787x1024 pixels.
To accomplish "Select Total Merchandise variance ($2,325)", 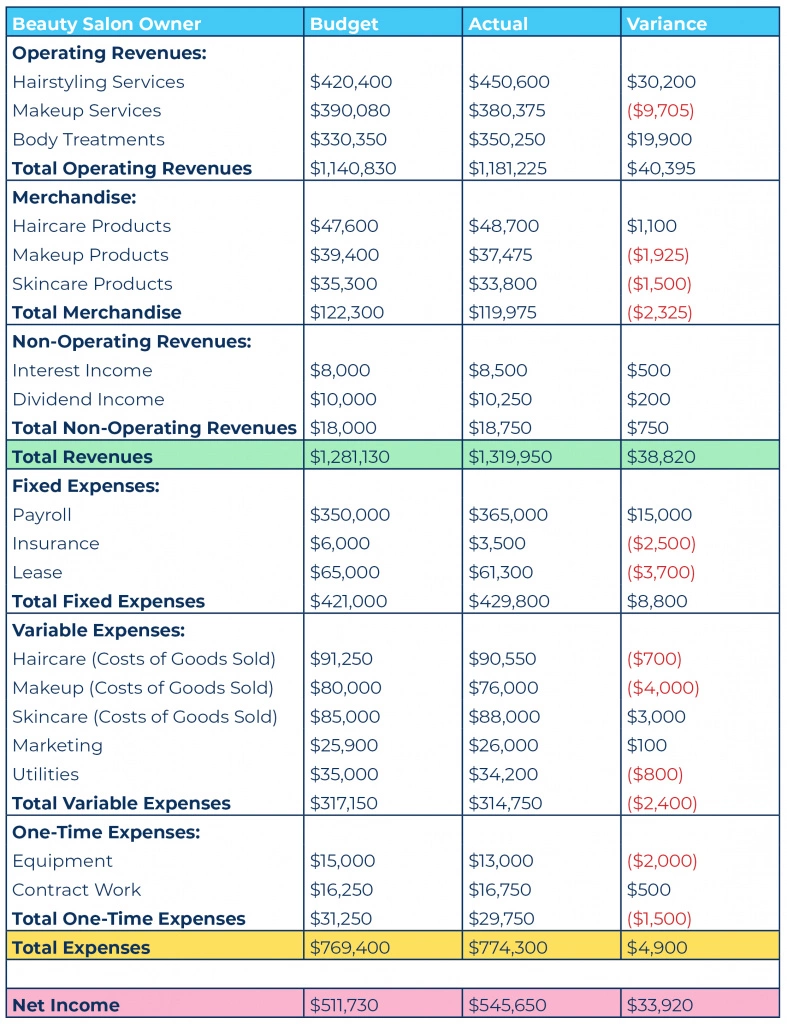I will (x=659, y=312).
